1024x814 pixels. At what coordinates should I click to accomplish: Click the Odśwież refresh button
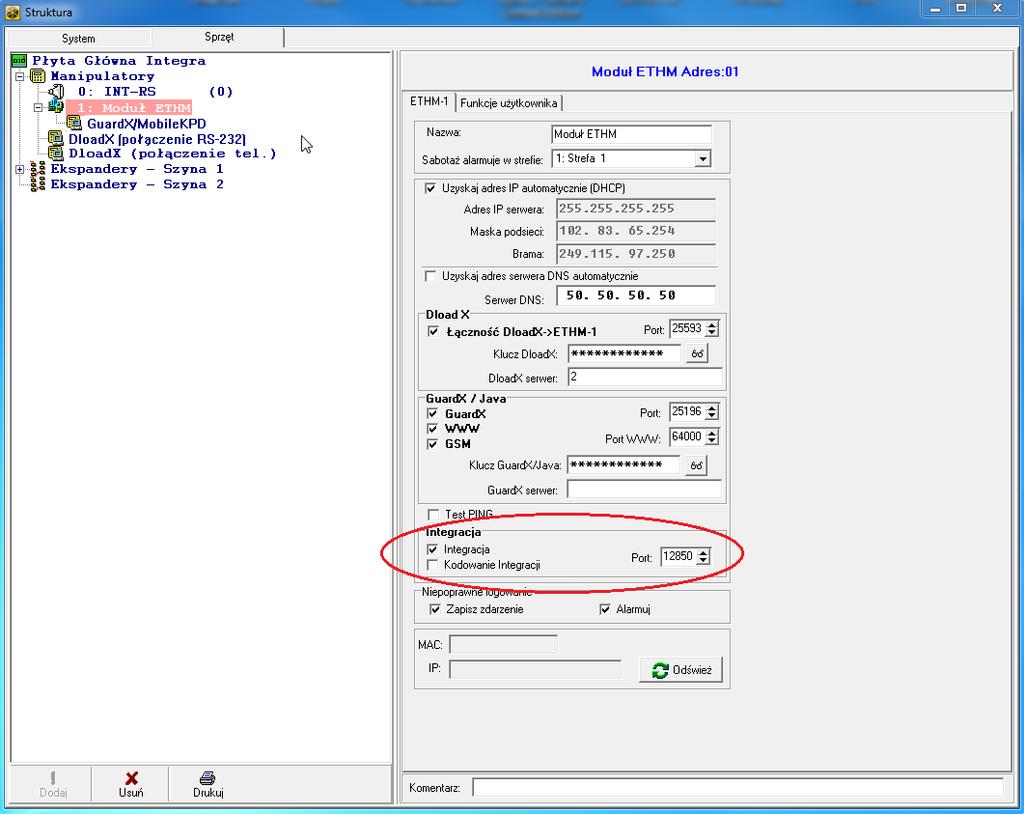[x=680, y=670]
